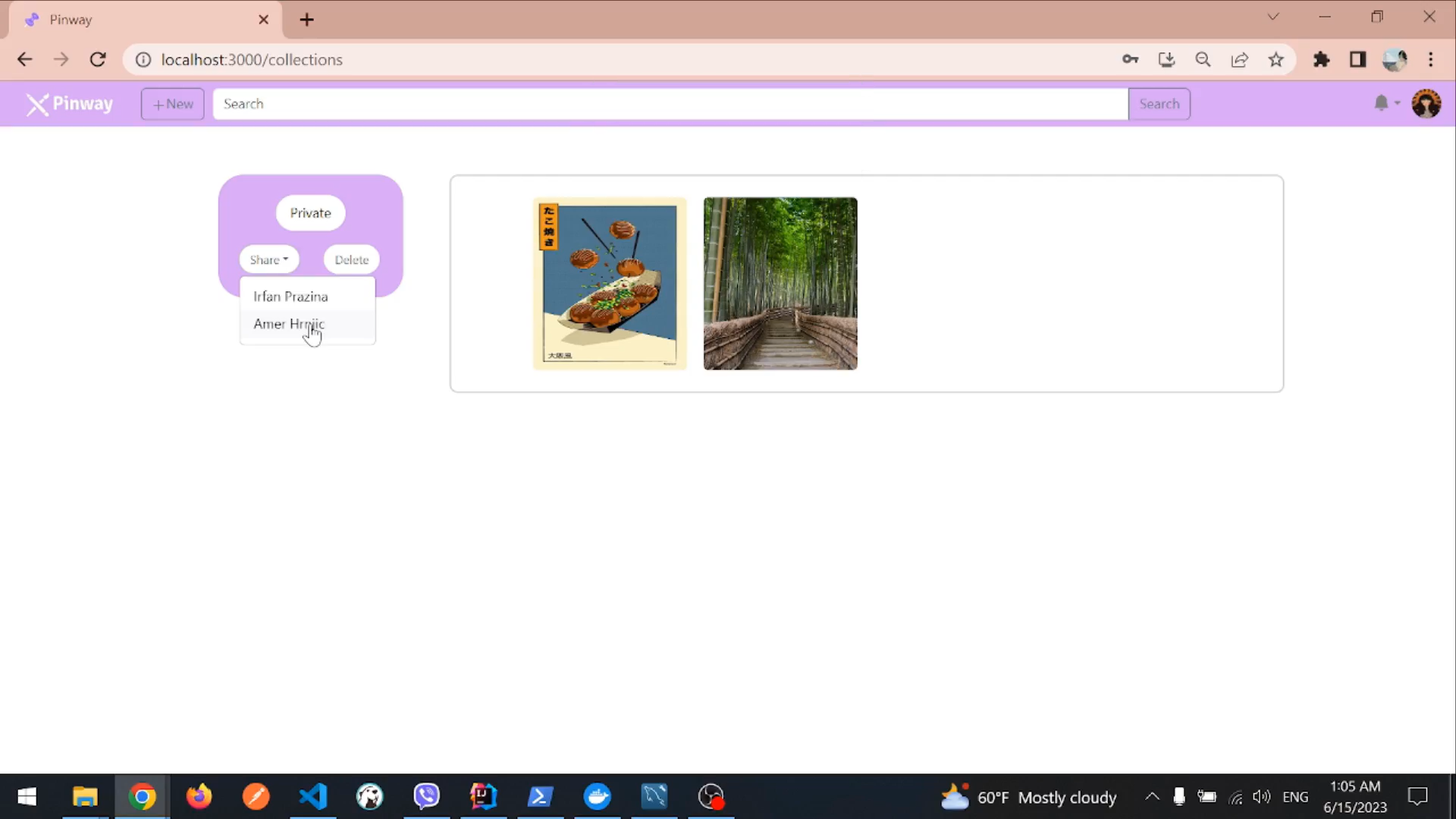Image resolution: width=1456 pixels, height=819 pixels.
Task: Open Visual Studio Code from taskbar
Action: pos(313,797)
